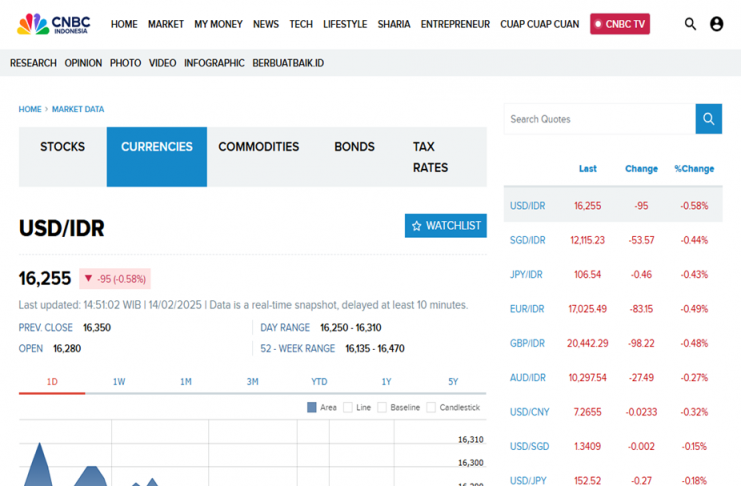Image resolution: width=741 pixels, height=486 pixels.
Task: Click the Search Quotes input field
Action: [x=599, y=119]
